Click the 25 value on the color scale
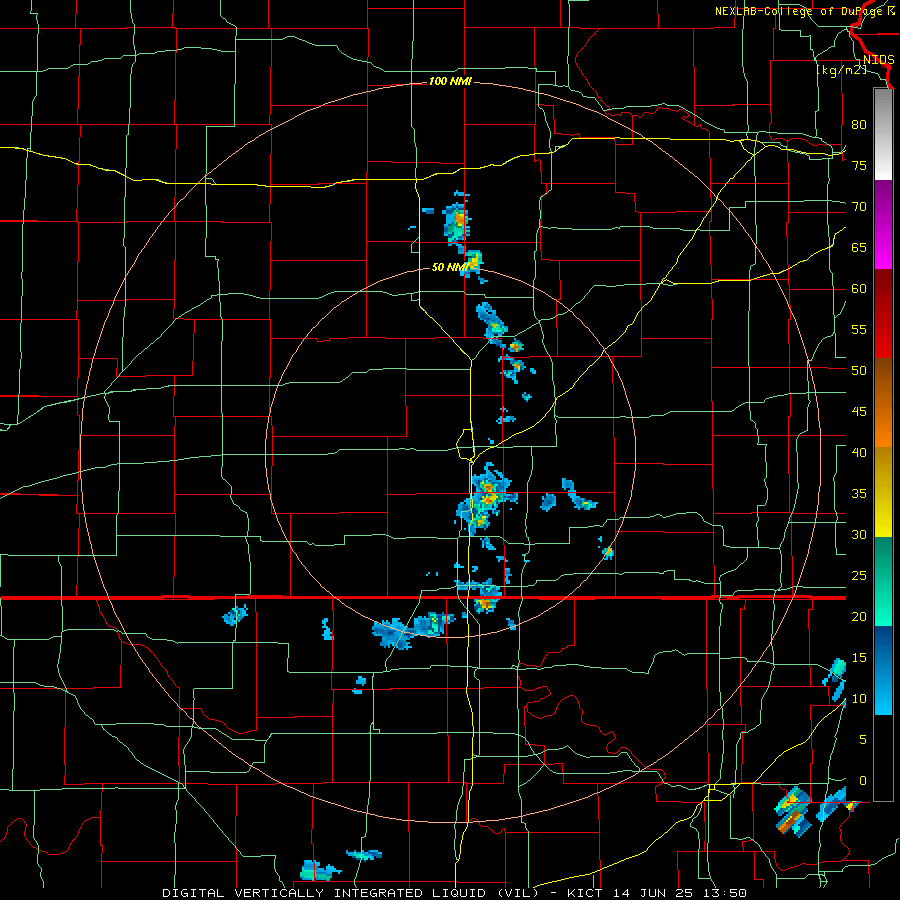900x900 pixels. pos(859,576)
